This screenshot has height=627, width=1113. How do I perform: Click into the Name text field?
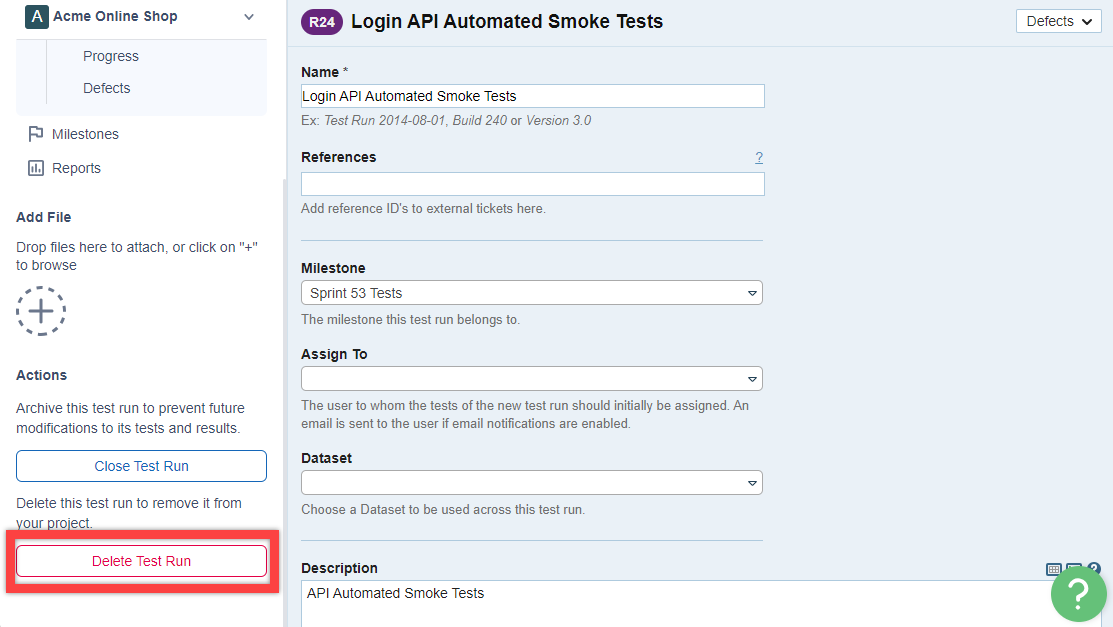(532, 96)
